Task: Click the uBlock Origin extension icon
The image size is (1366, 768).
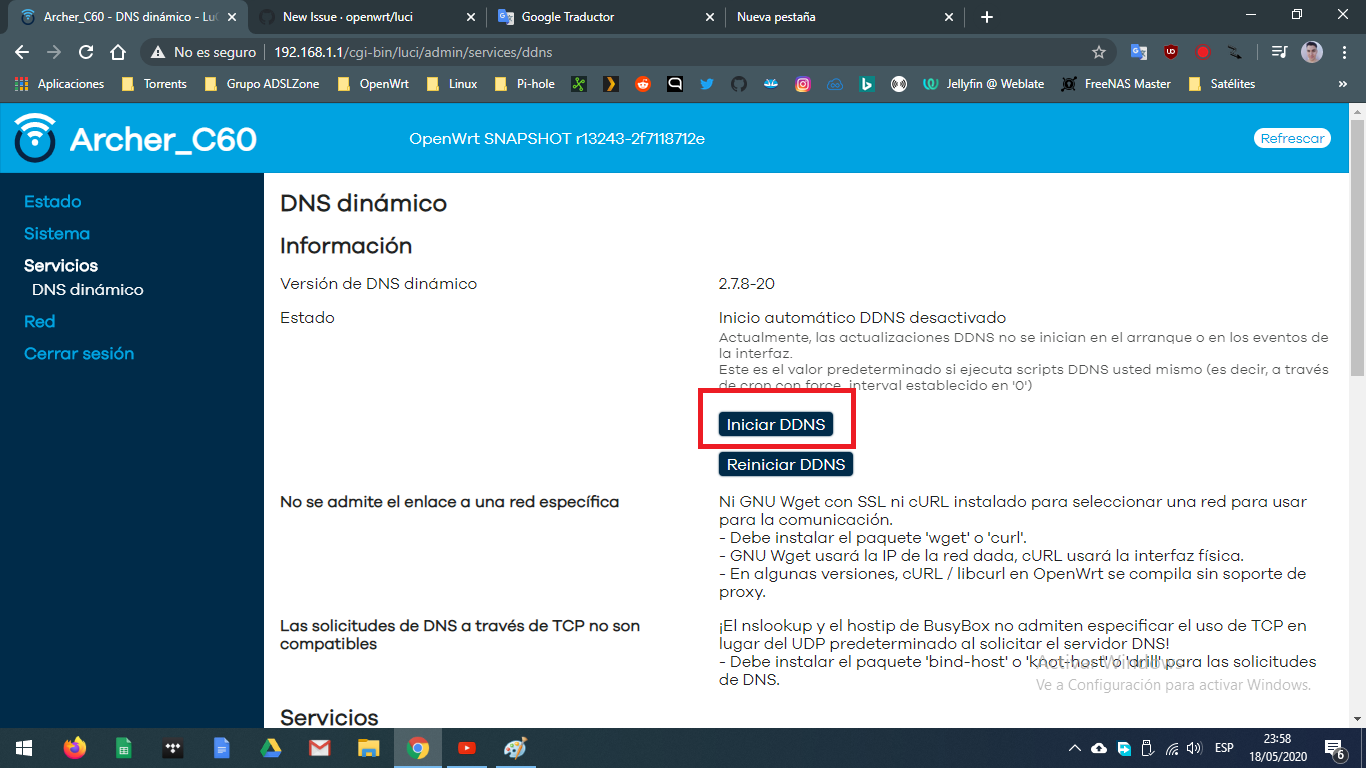Action: click(x=1171, y=52)
